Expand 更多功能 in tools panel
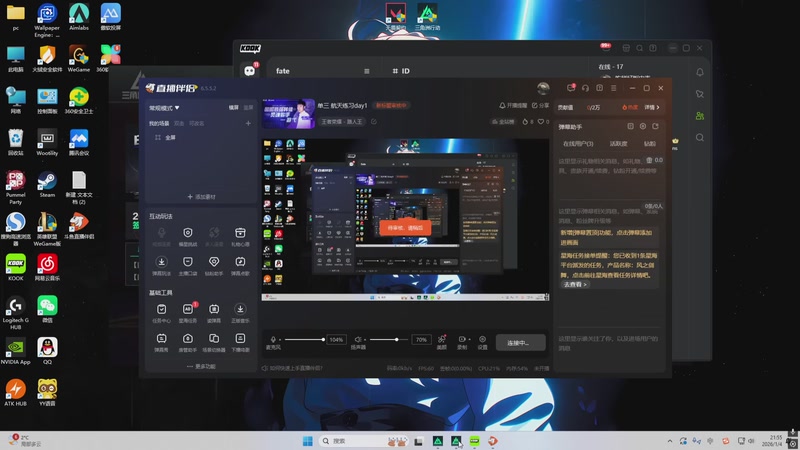 pyautogui.click(x=201, y=366)
